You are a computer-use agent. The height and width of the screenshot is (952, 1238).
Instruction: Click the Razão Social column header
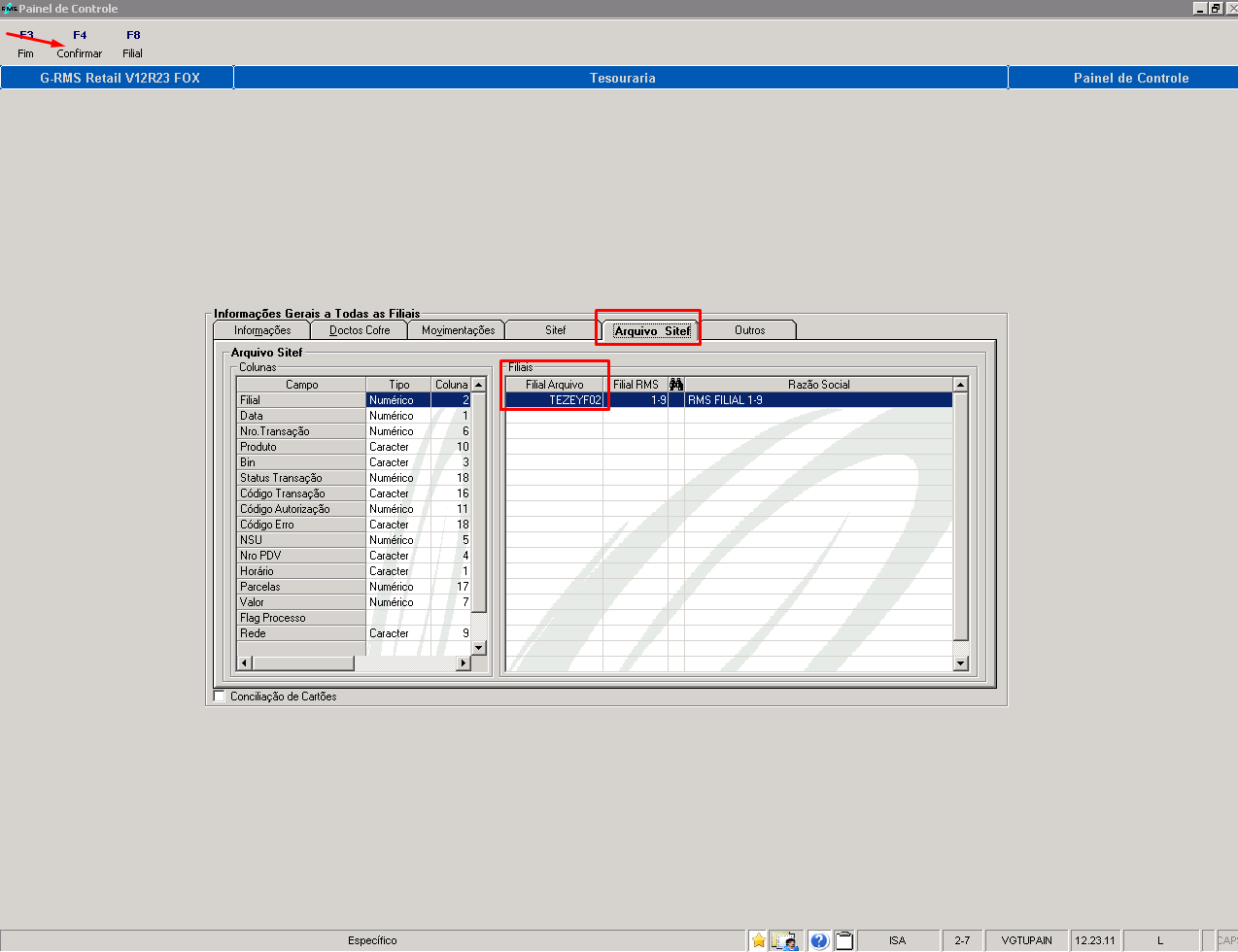818,385
